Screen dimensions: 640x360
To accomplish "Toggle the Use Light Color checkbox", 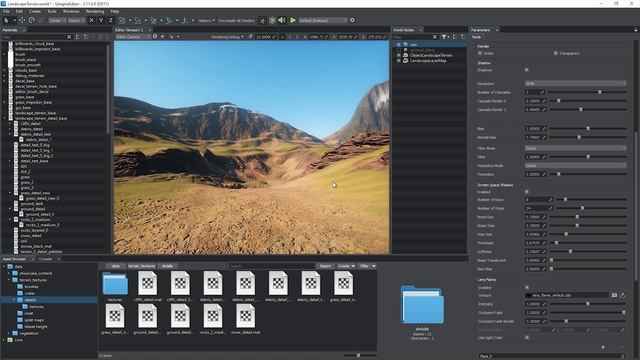I will click(x=527, y=338).
